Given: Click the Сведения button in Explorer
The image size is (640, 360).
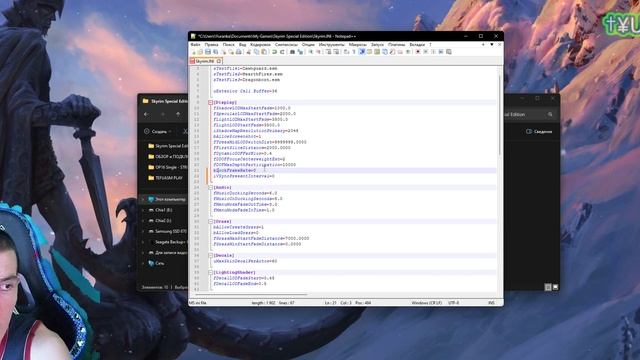Looking at the screenshot, I should (539, 131).
